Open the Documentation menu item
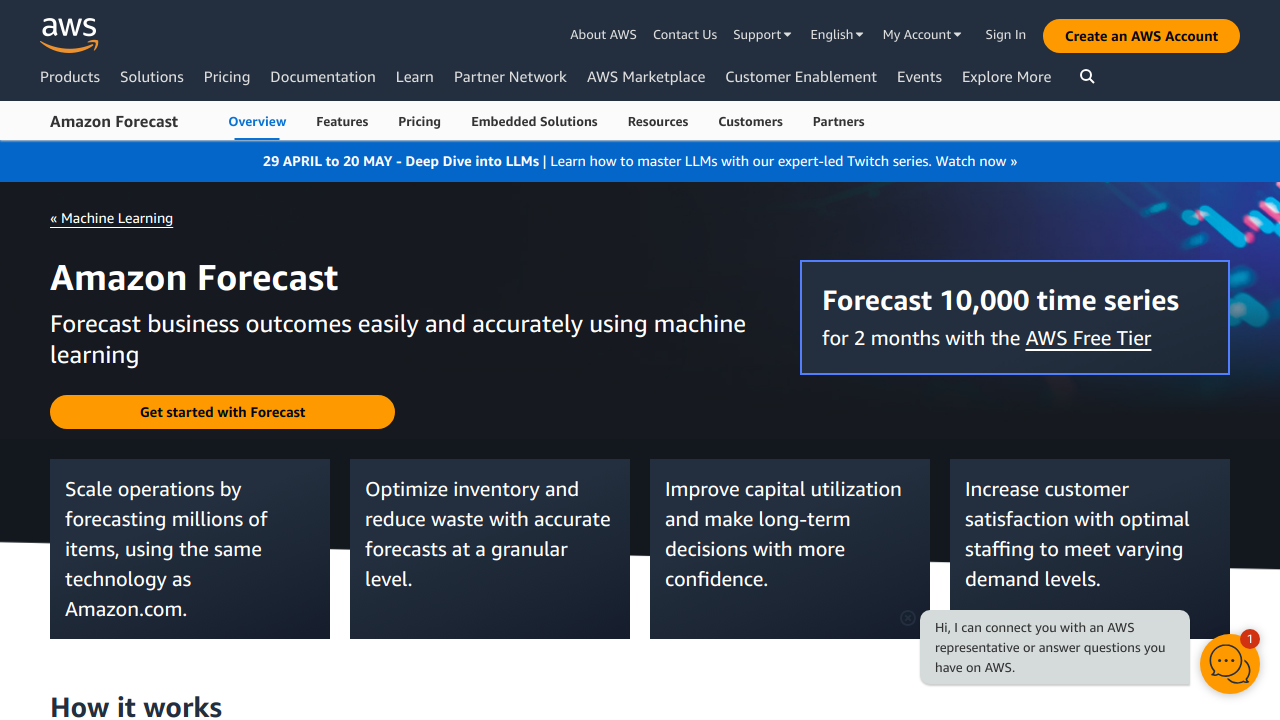The height and width of the screenshot is (720, 1280). pyautogui.click(x=323, y=77)
